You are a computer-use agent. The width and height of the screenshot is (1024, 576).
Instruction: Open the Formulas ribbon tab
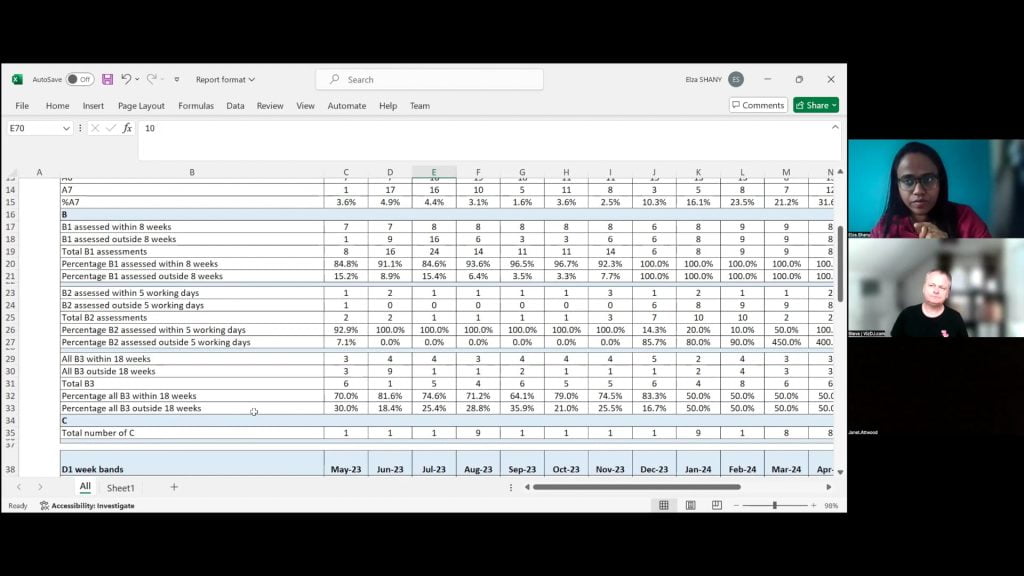pyautogui.click(x=196, y=105)
